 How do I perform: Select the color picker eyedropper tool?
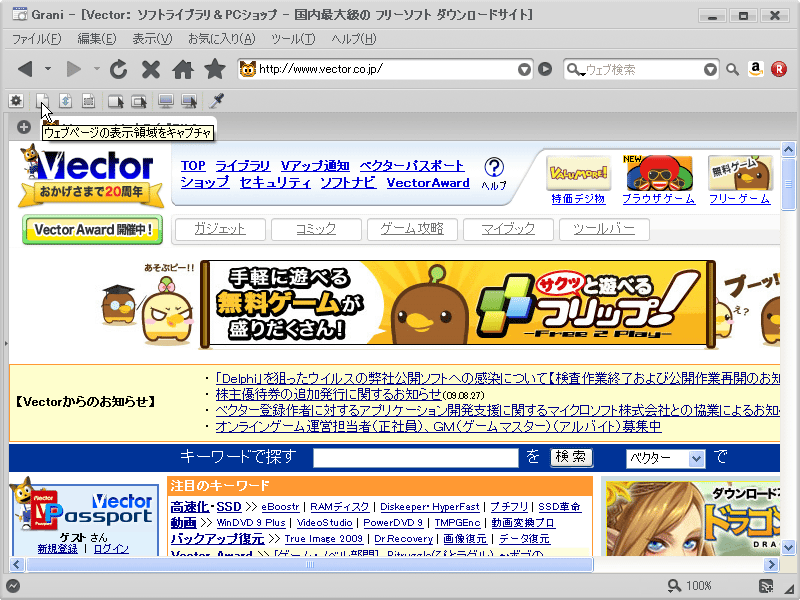tap(217, 101)
